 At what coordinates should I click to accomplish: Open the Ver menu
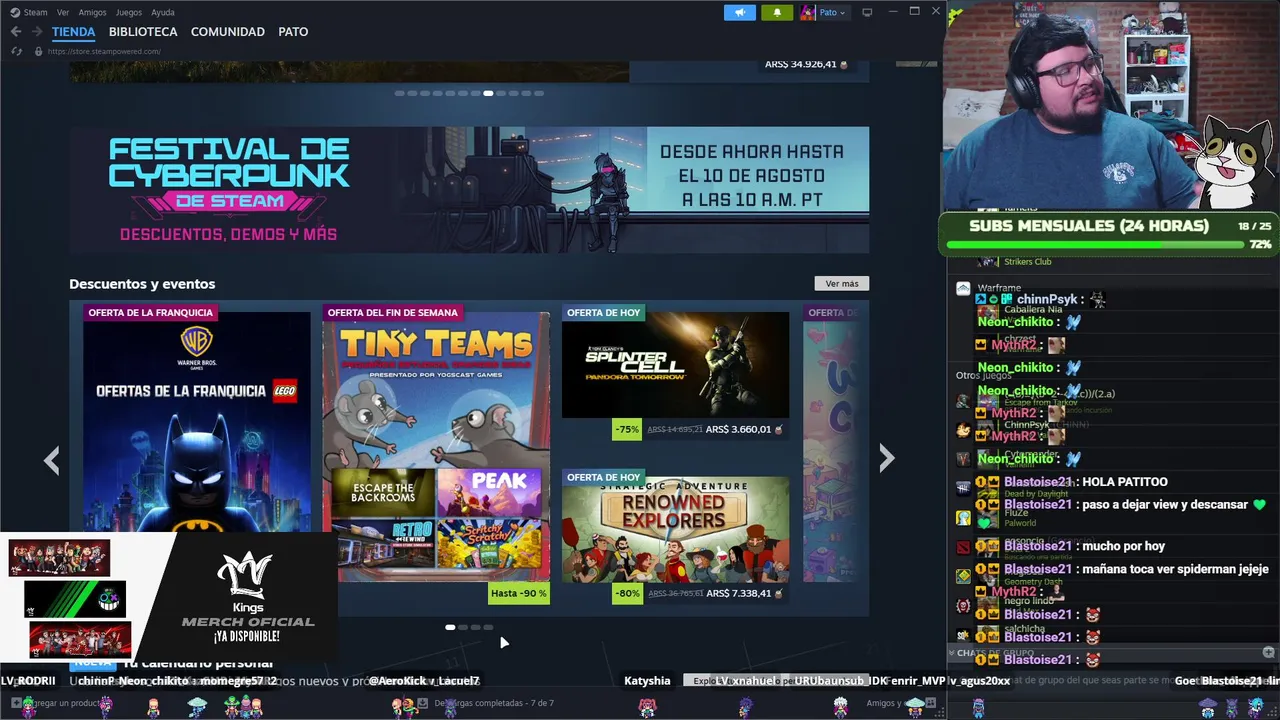point(63,12)
